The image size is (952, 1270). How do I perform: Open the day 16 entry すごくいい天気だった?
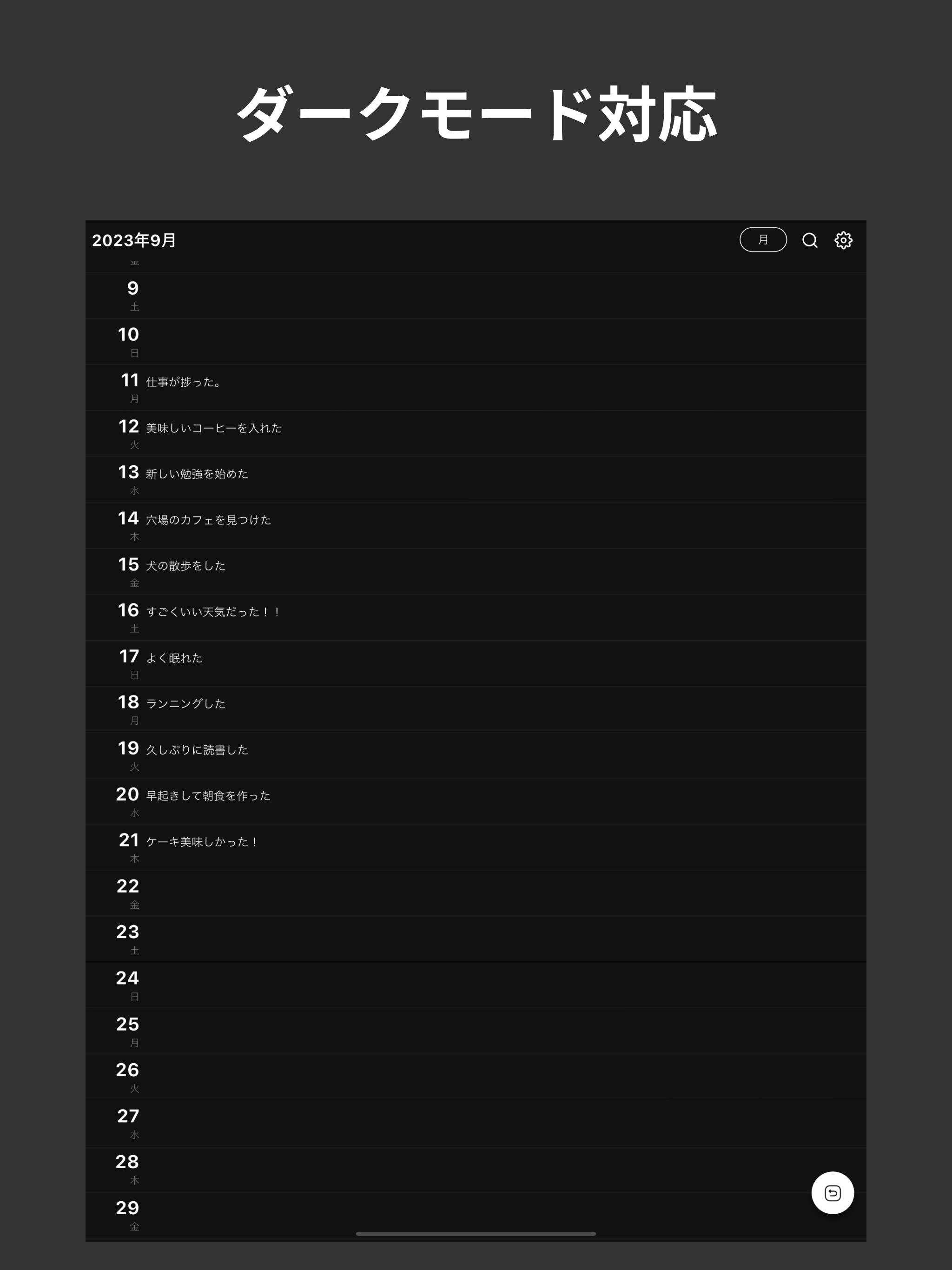212,612
